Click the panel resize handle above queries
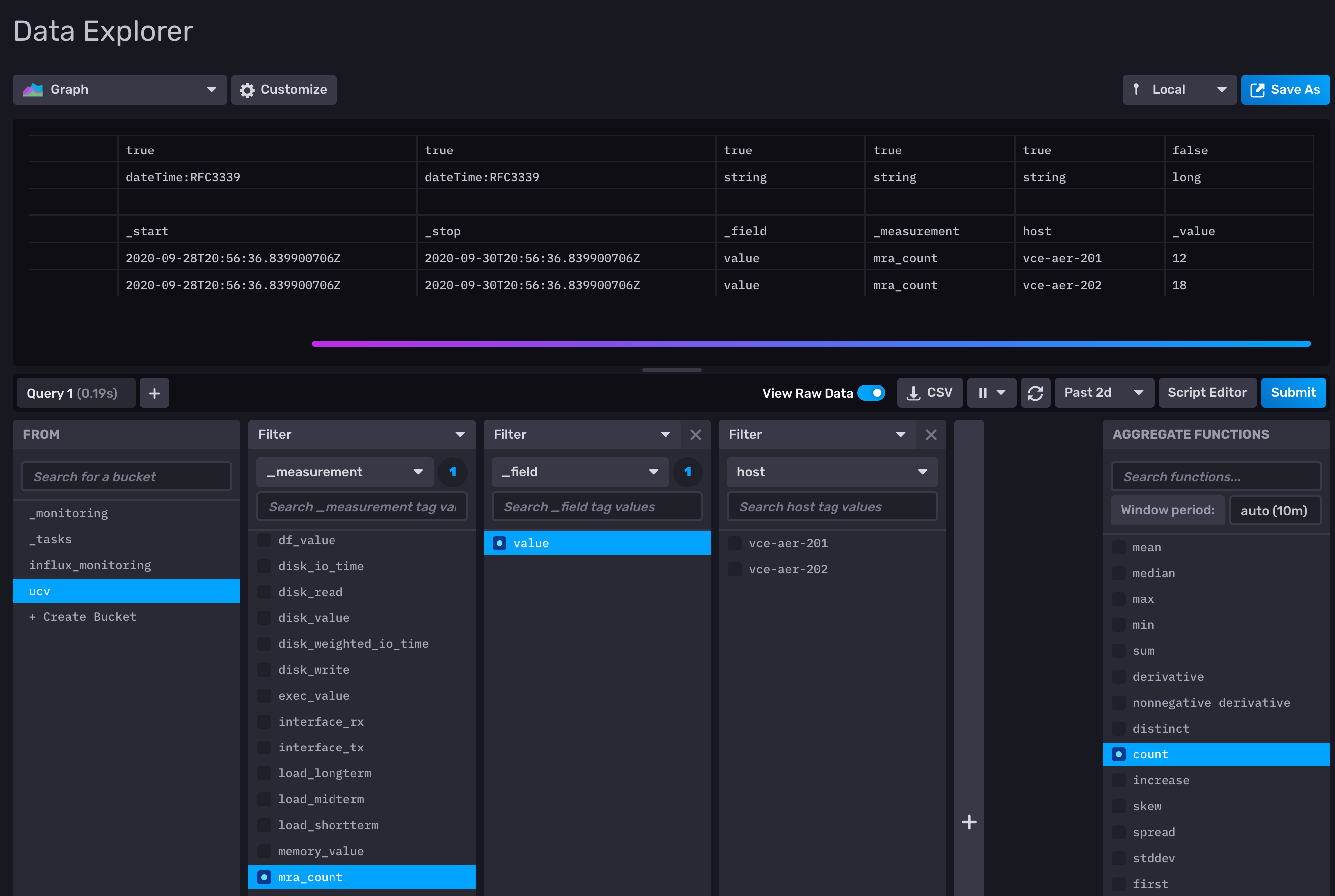This screenshot has width=1335, height=896. pyautogui.click(x=671, y=370)
